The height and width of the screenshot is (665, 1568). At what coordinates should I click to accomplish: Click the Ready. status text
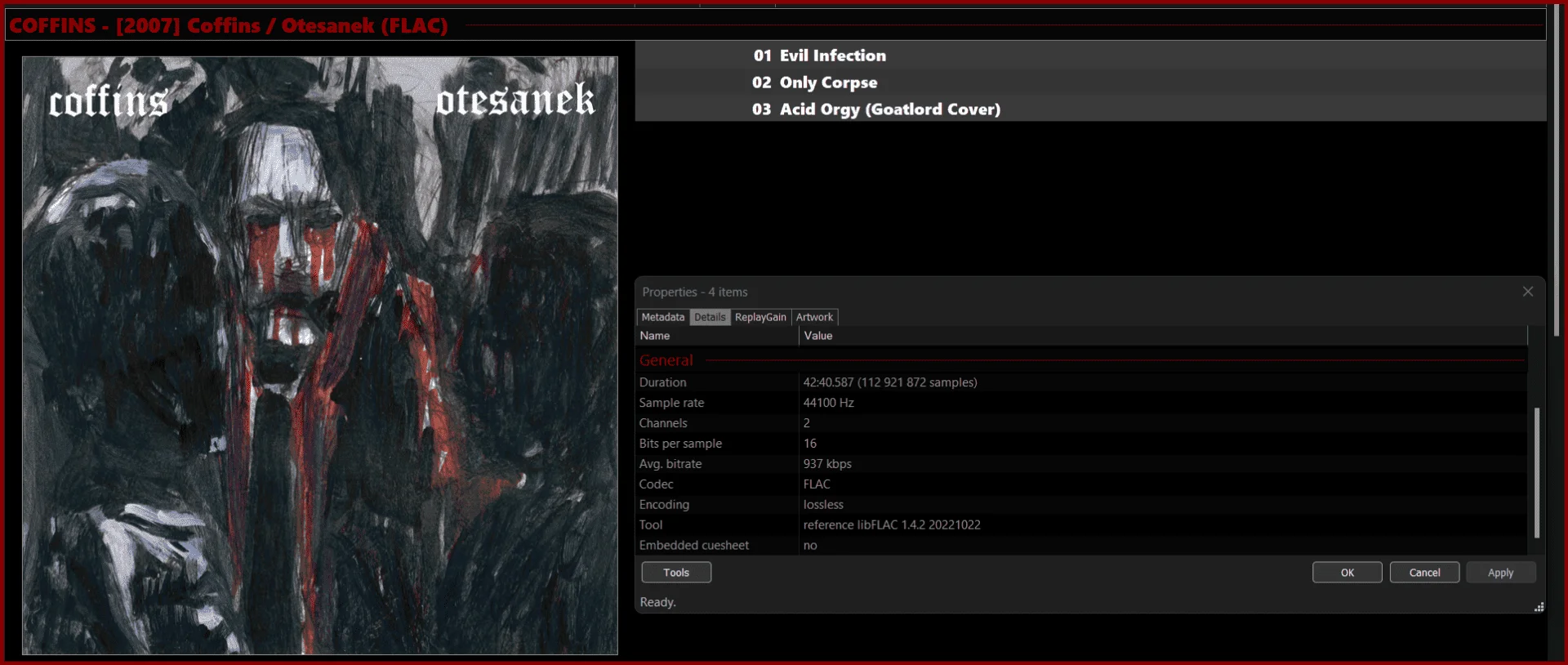(x=657, y=602)
